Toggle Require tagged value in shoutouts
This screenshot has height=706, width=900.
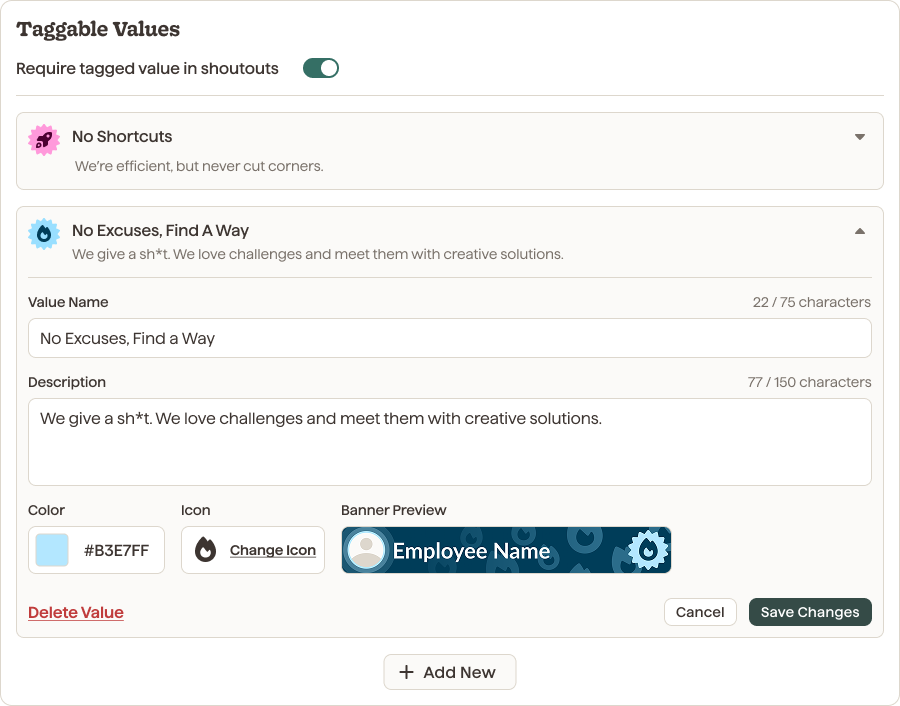pos(321,68)
